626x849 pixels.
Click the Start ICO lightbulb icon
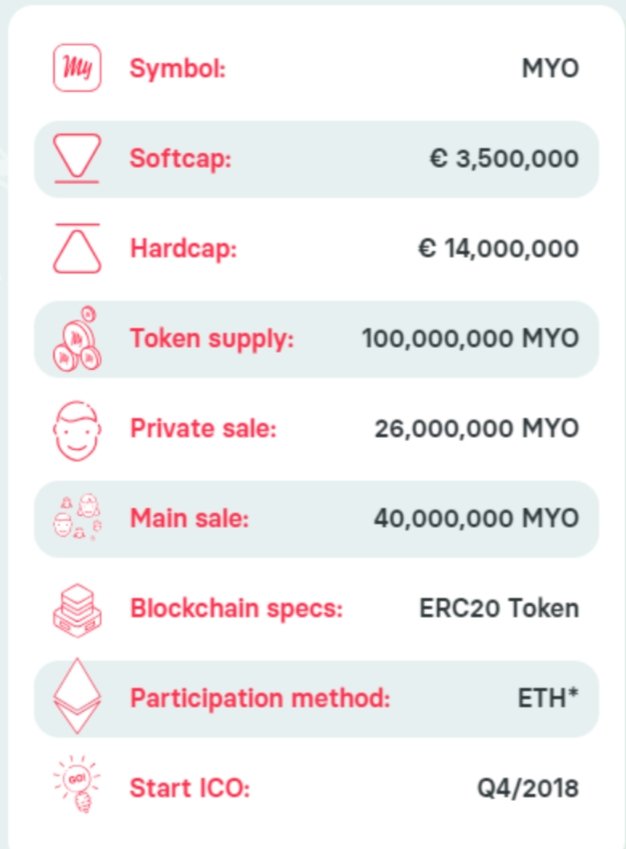[77, 786]
